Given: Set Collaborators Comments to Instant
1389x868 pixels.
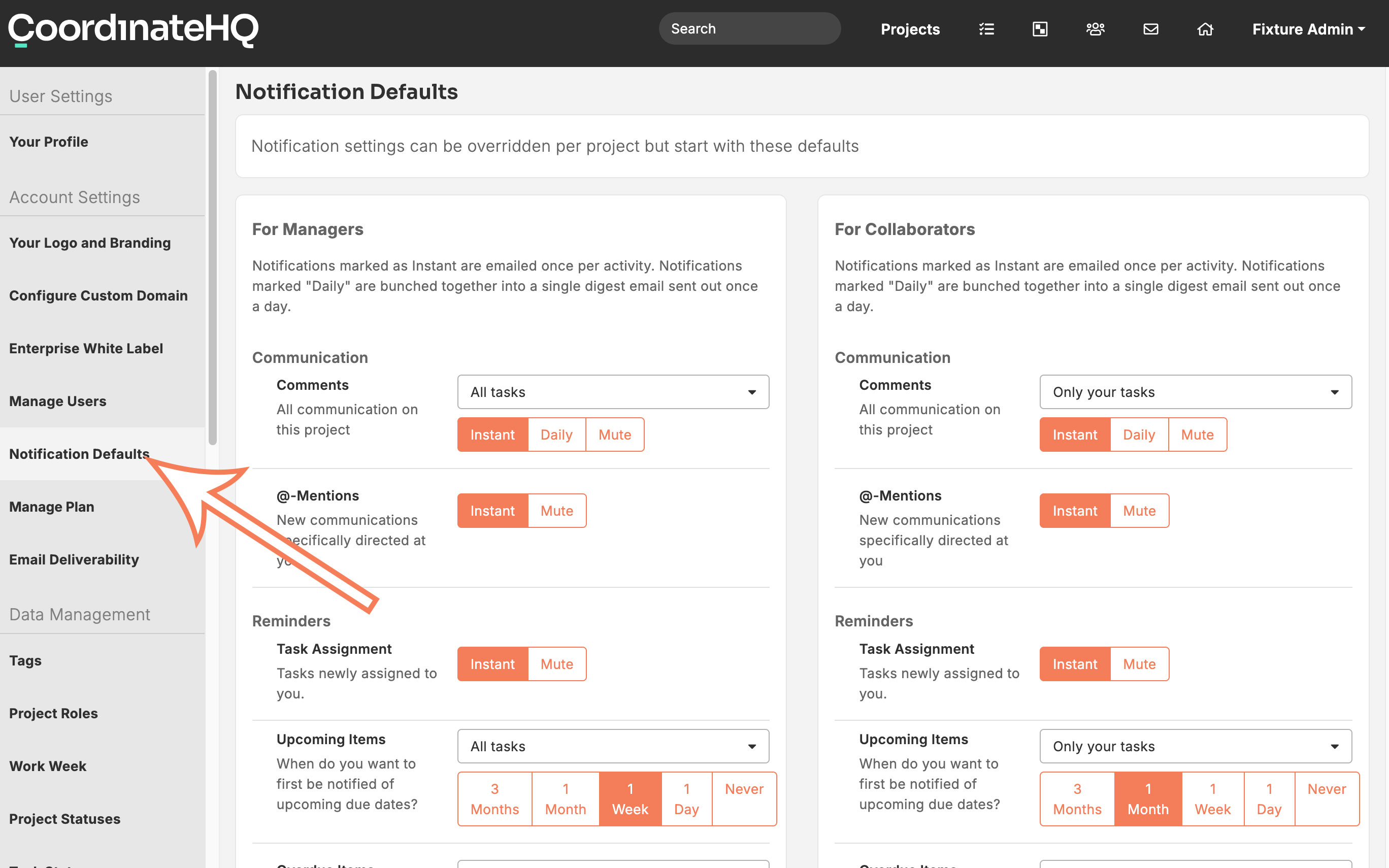Looking at the screenshot, I should (x=1074, y=435).
